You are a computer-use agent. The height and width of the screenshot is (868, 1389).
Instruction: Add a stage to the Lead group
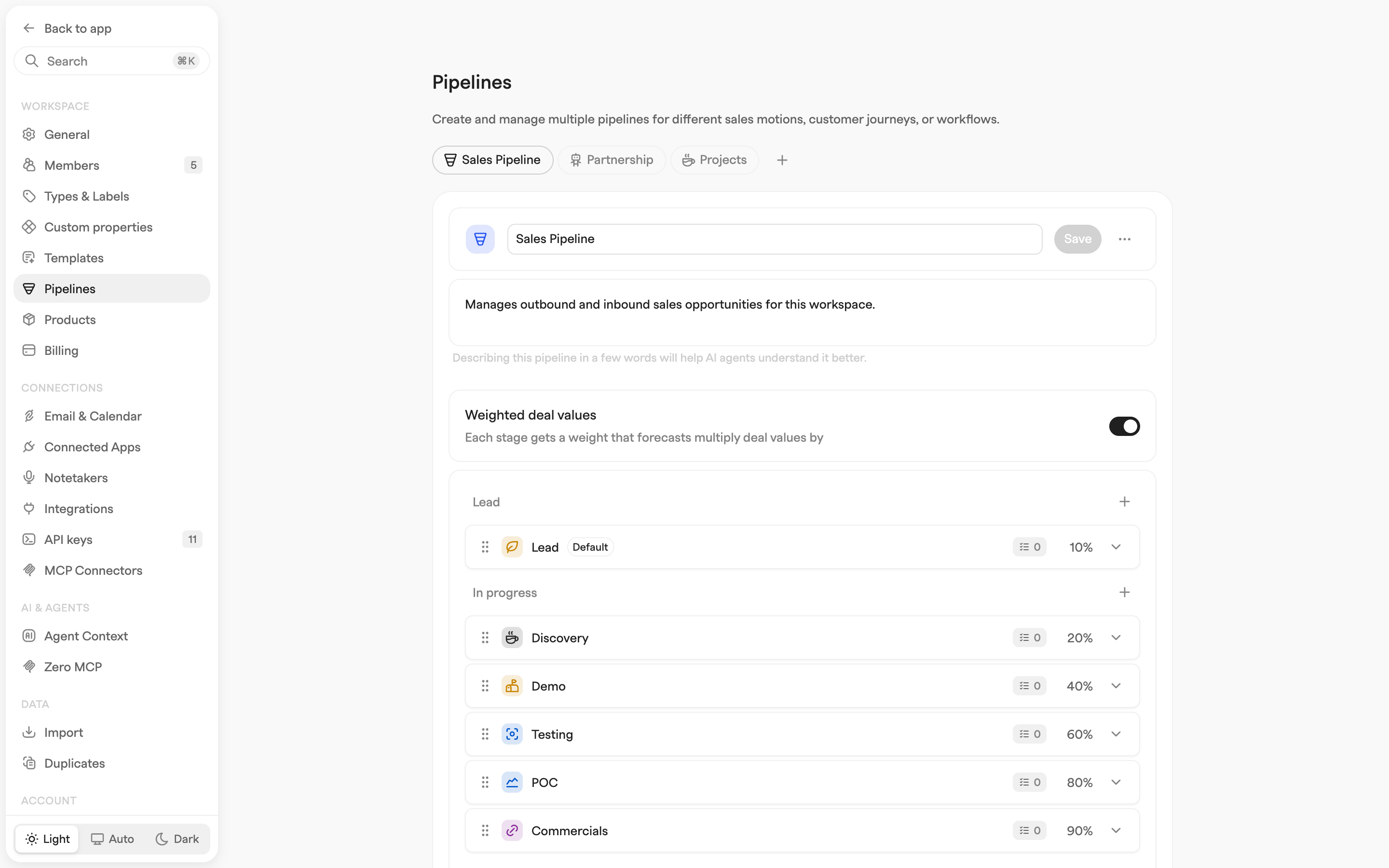click(x=1124, y=502)
